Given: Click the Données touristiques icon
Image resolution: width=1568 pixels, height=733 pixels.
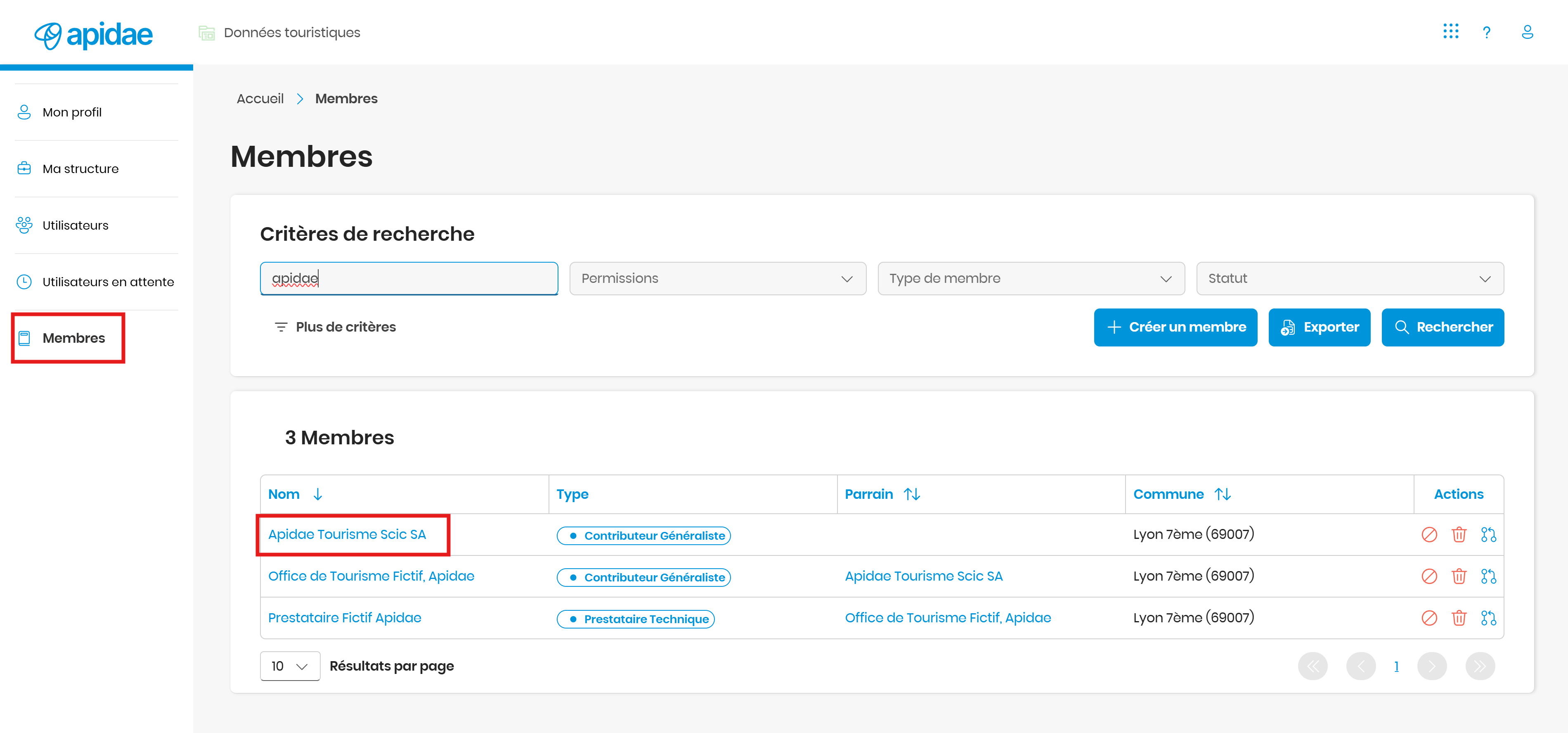Looking at the screenshot, I should pos(207,32).
